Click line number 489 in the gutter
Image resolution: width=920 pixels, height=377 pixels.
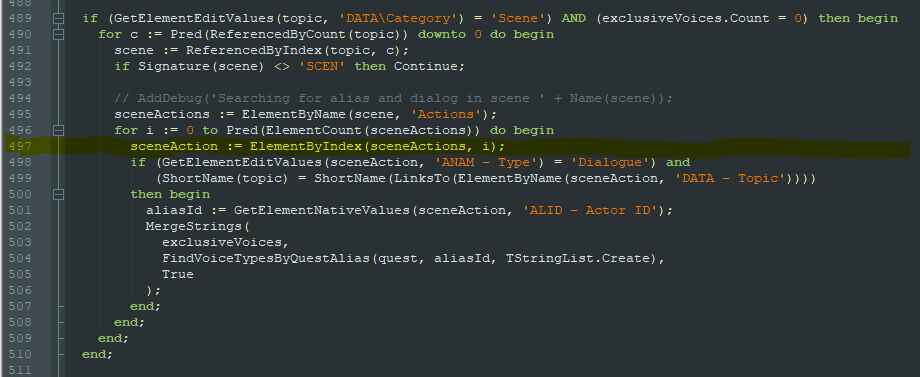pyautogui.click(x=21, y=19)
